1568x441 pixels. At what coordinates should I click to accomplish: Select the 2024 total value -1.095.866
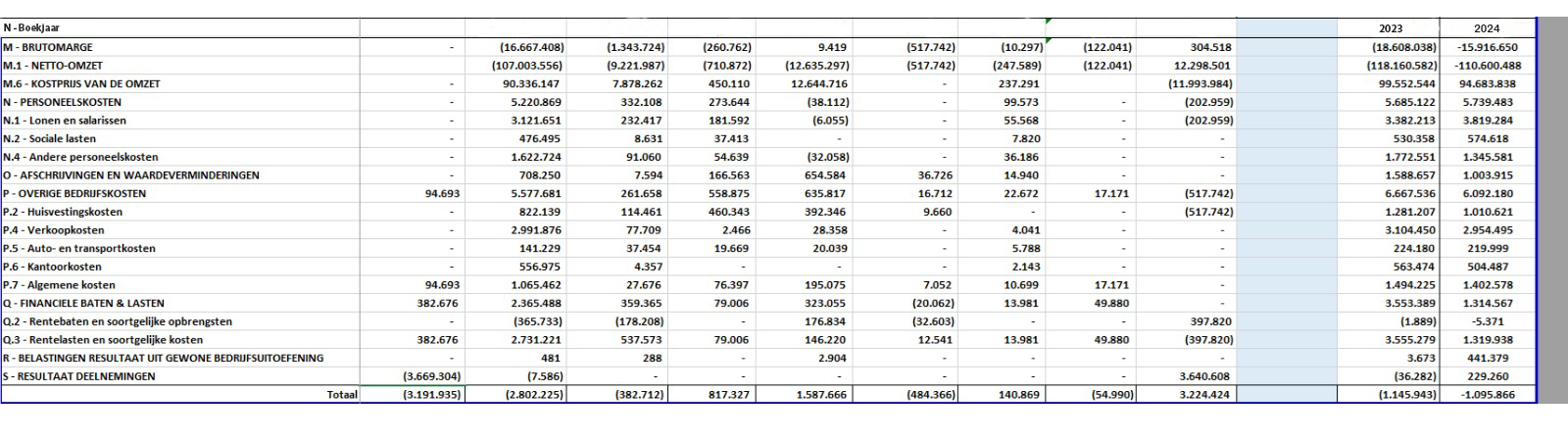pos(1486,395)
